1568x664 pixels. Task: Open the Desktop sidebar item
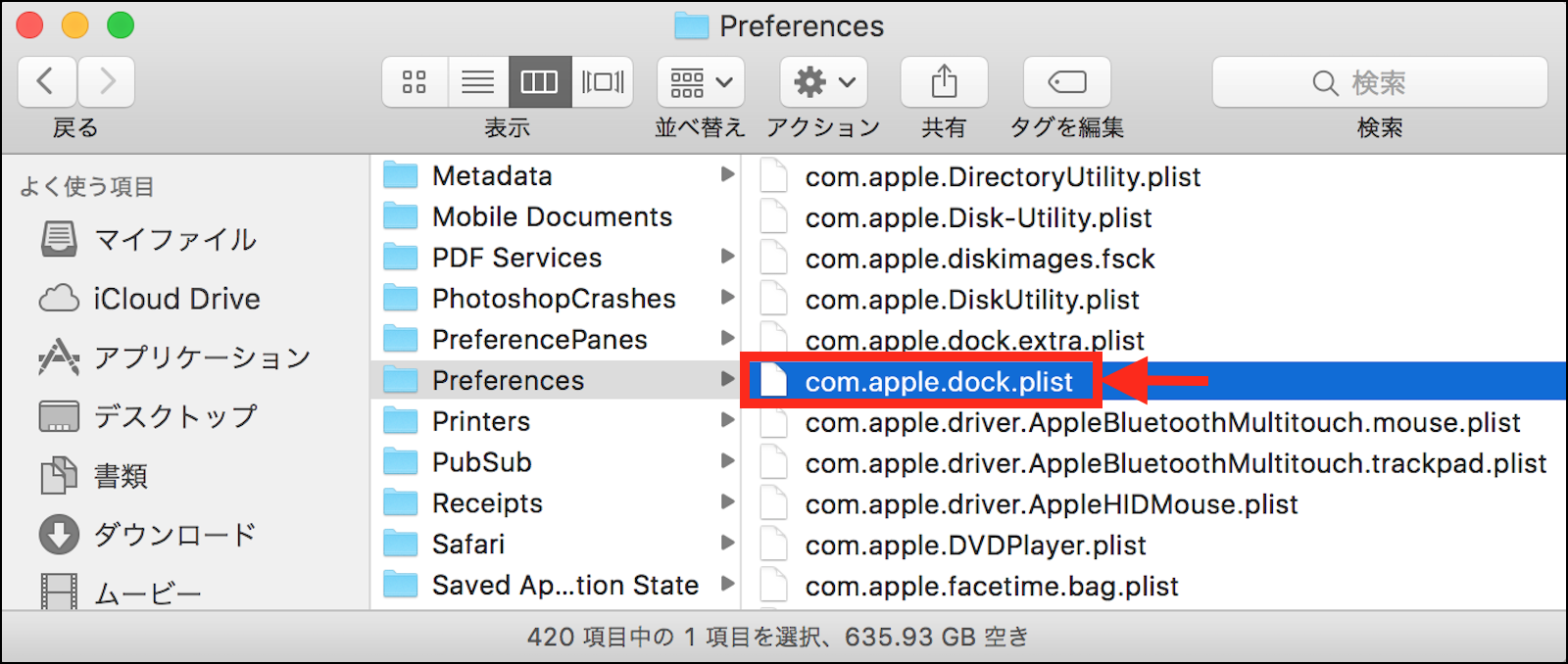point(174,416)
